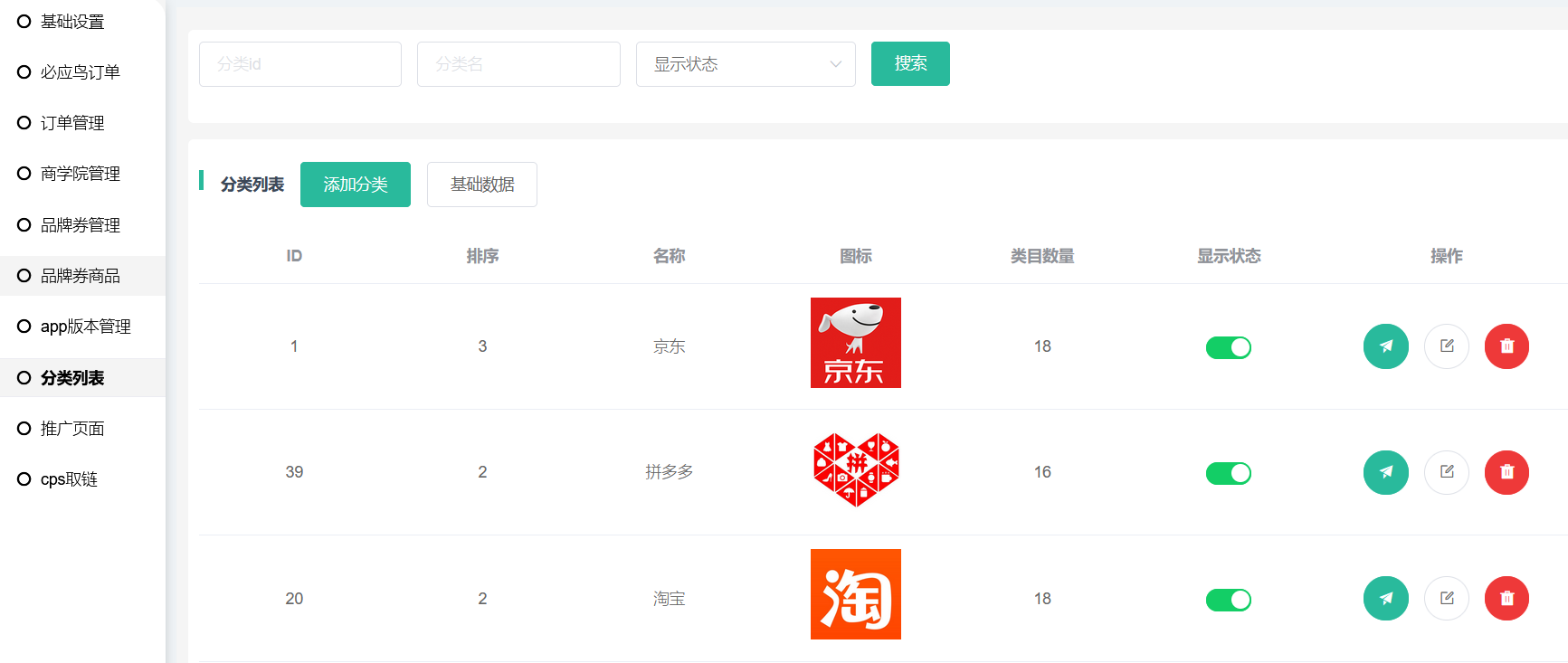Click the 淘宝 orange logo thumbnail
The width and height of the screenshot is (1568, 663).
(856, 594)
